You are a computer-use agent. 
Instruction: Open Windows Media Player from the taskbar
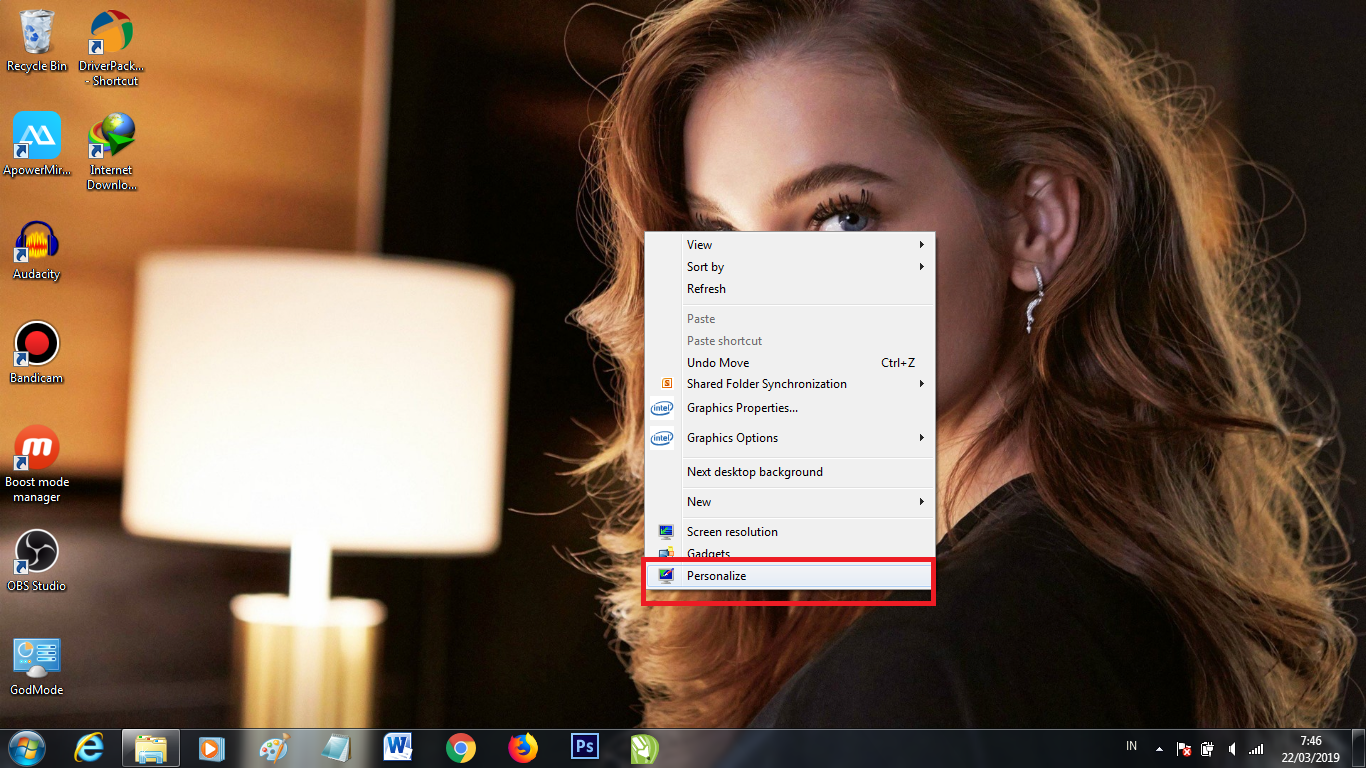[x=211, y=748]
